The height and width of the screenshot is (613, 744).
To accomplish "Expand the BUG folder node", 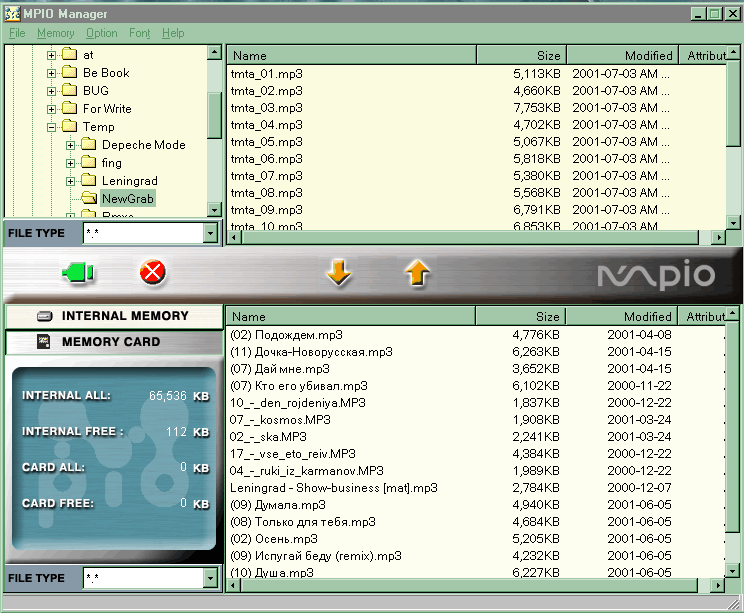I will 51,91.
